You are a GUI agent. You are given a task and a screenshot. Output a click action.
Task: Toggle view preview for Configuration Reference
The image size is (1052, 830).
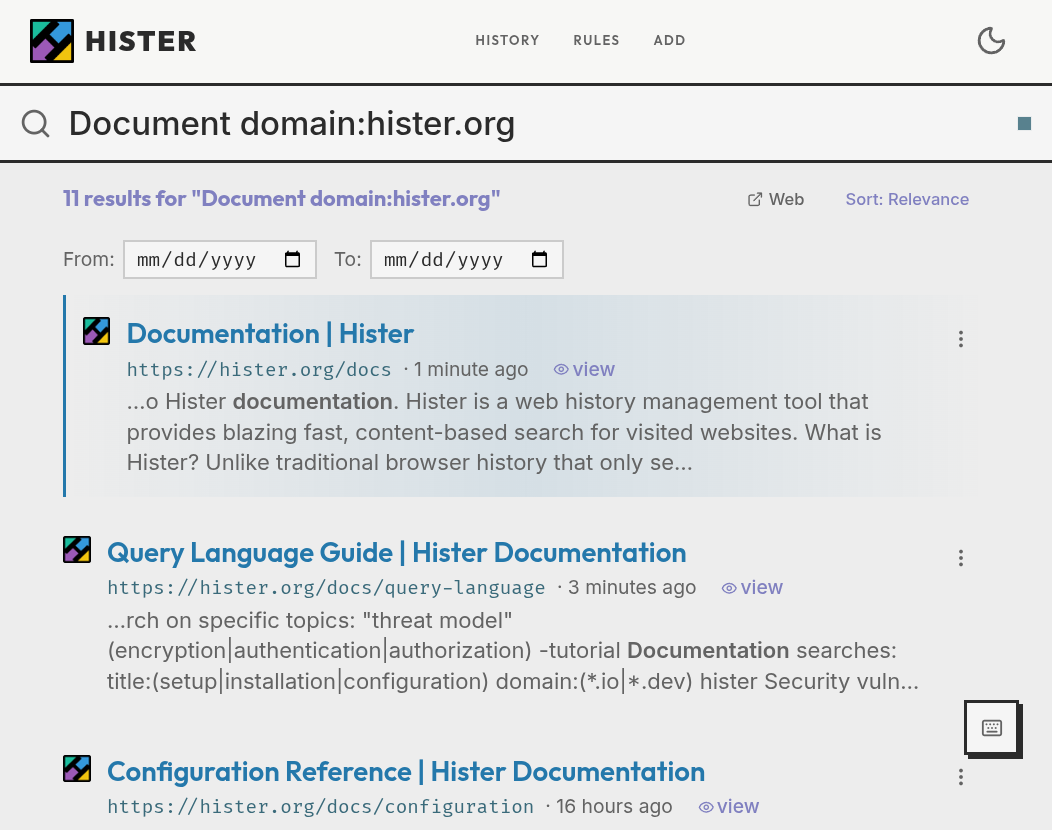(x=729, y=806)
